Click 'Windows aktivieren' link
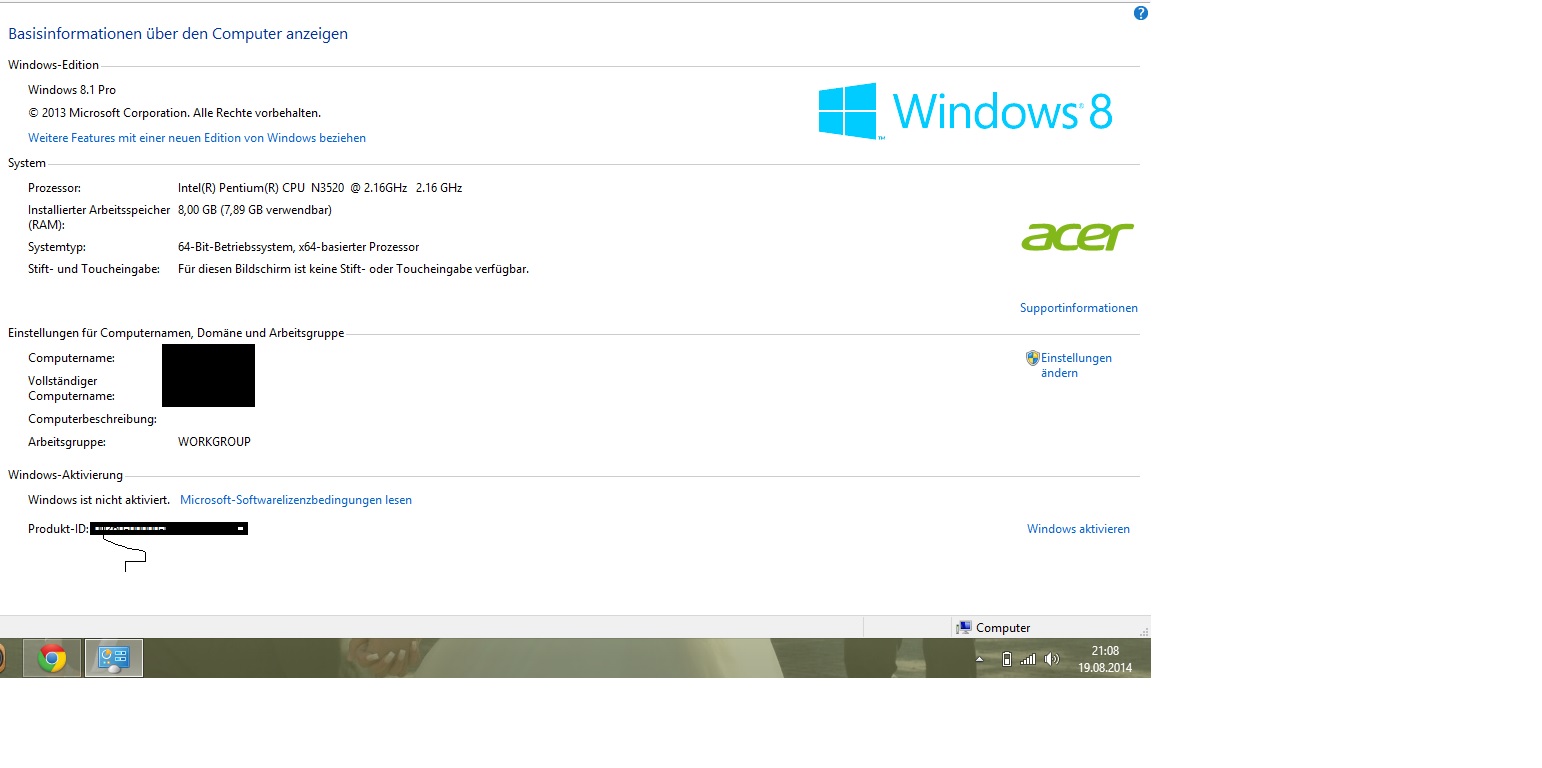Screen dimensions: 1542x768 click(1078, 529)
